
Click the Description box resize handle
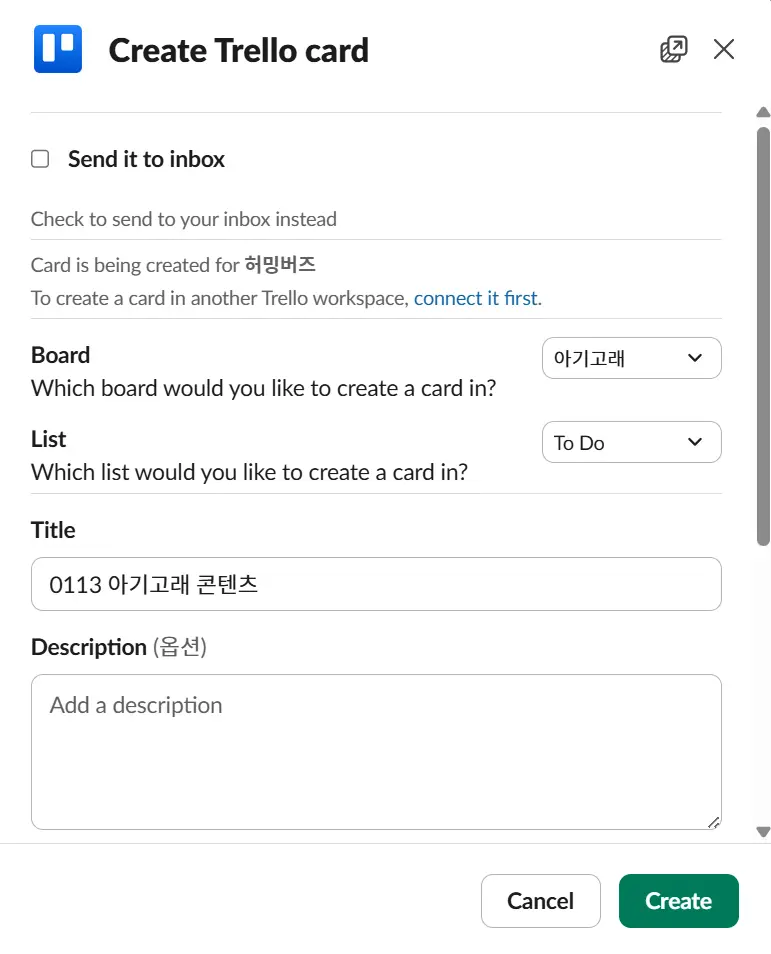point(713,822)
